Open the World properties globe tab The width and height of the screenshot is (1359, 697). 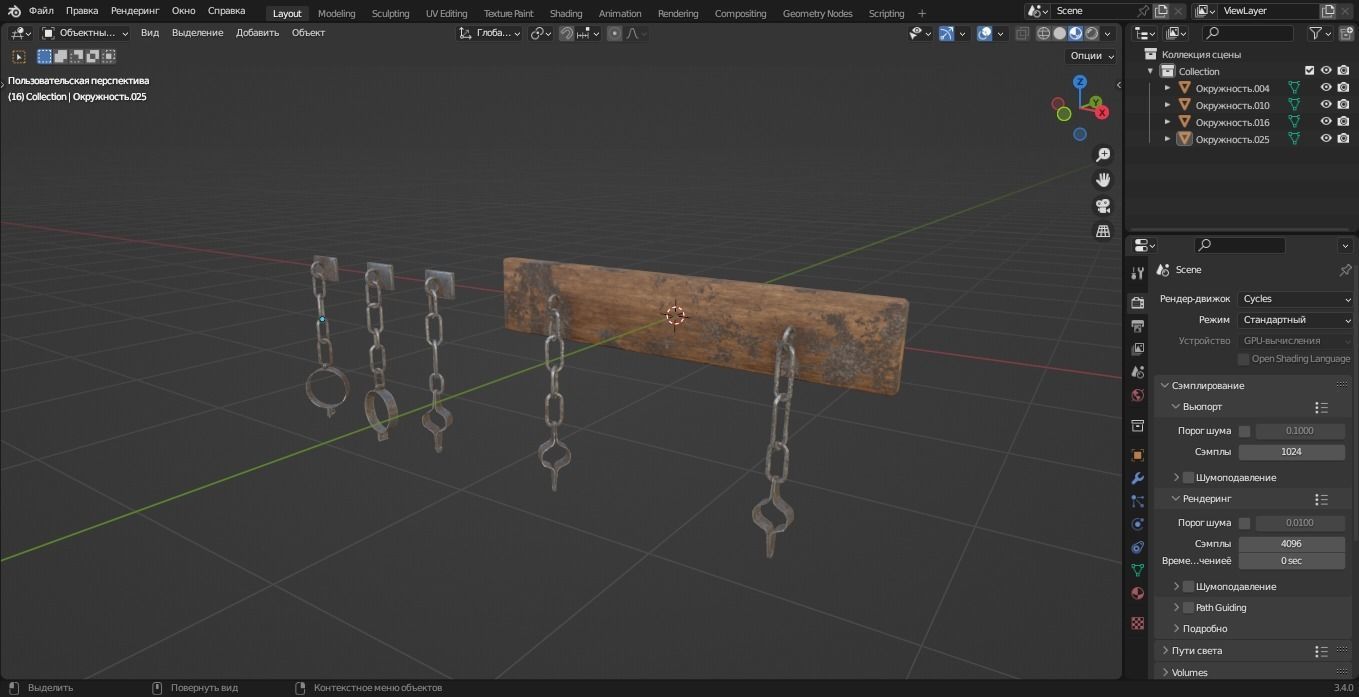click(1137, 395)
